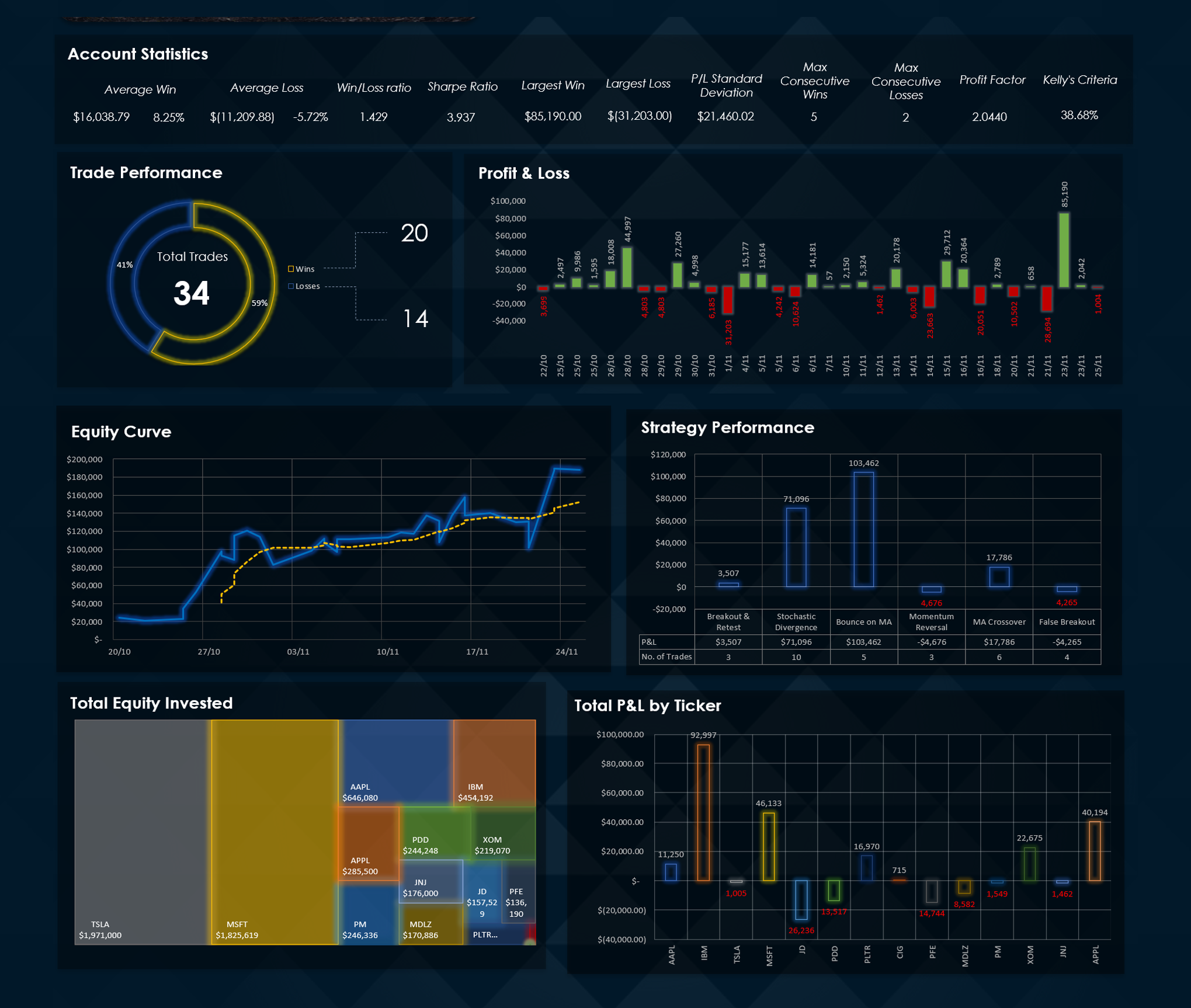1191x1008 pixels.
Task: Click the Momentum Reversal column header
Action: click(x=931, y=622)
